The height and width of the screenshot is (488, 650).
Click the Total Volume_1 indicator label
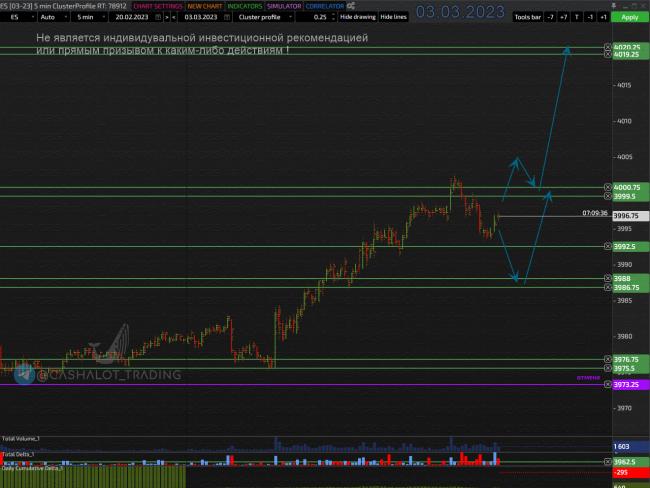tap(21, 439)
